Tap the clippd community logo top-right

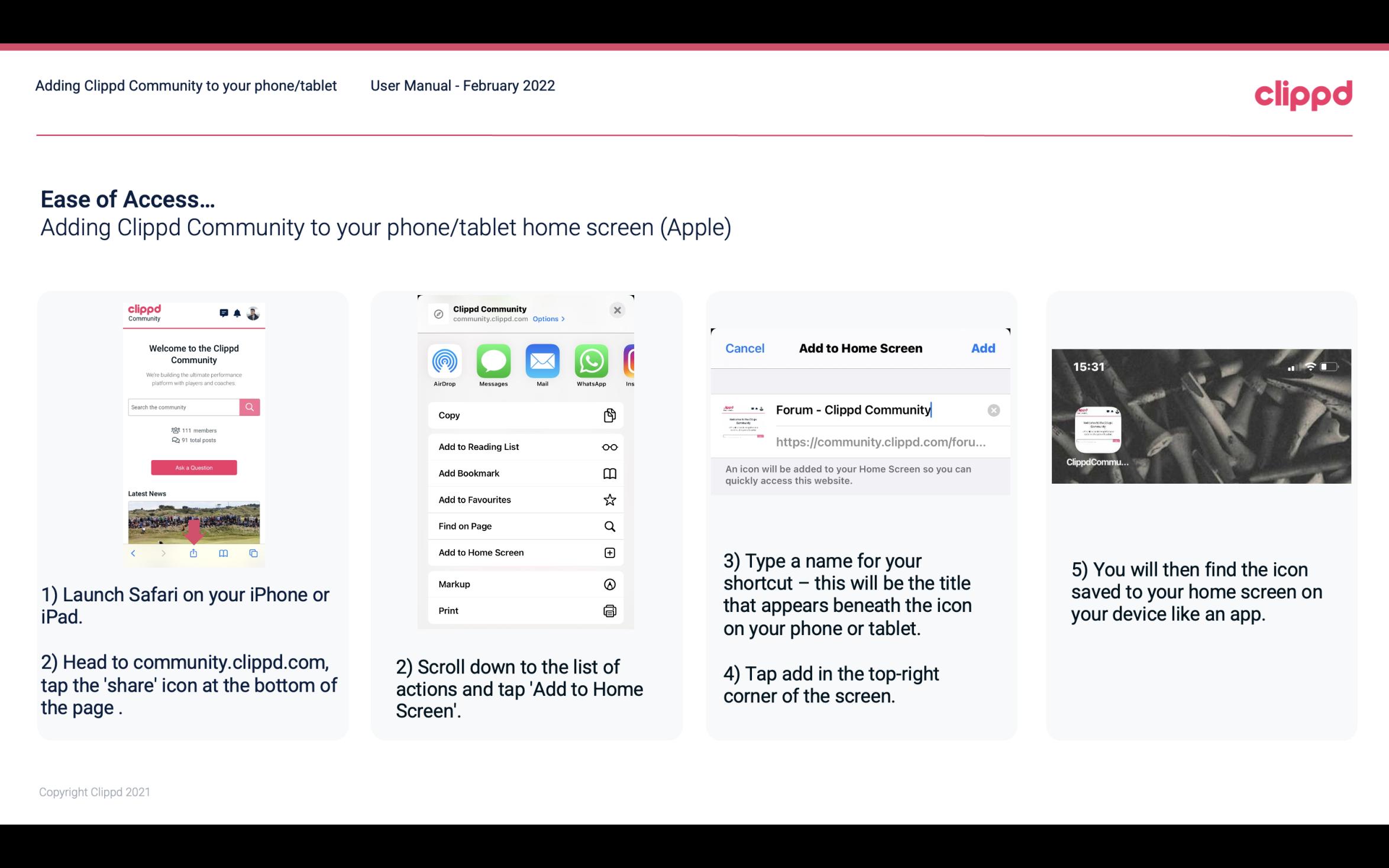(x=1303, y=93)
